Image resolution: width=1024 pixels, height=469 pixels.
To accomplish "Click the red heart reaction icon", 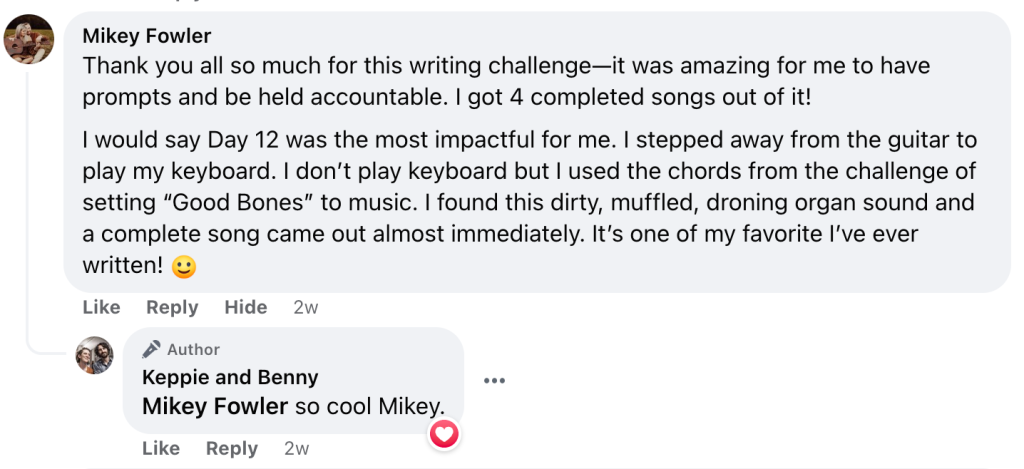I will (x=444, y=433).
